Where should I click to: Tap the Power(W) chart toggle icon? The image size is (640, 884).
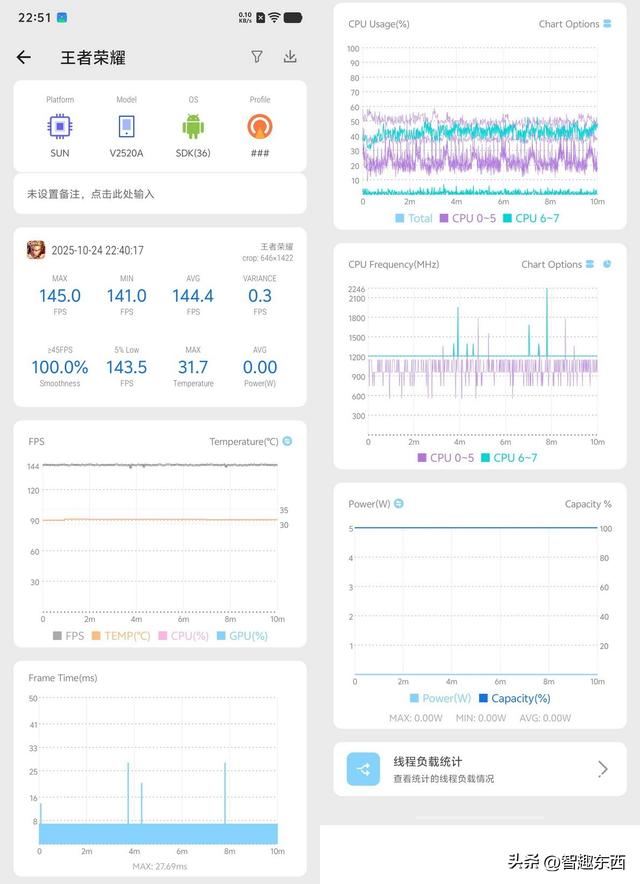point(399,503)
